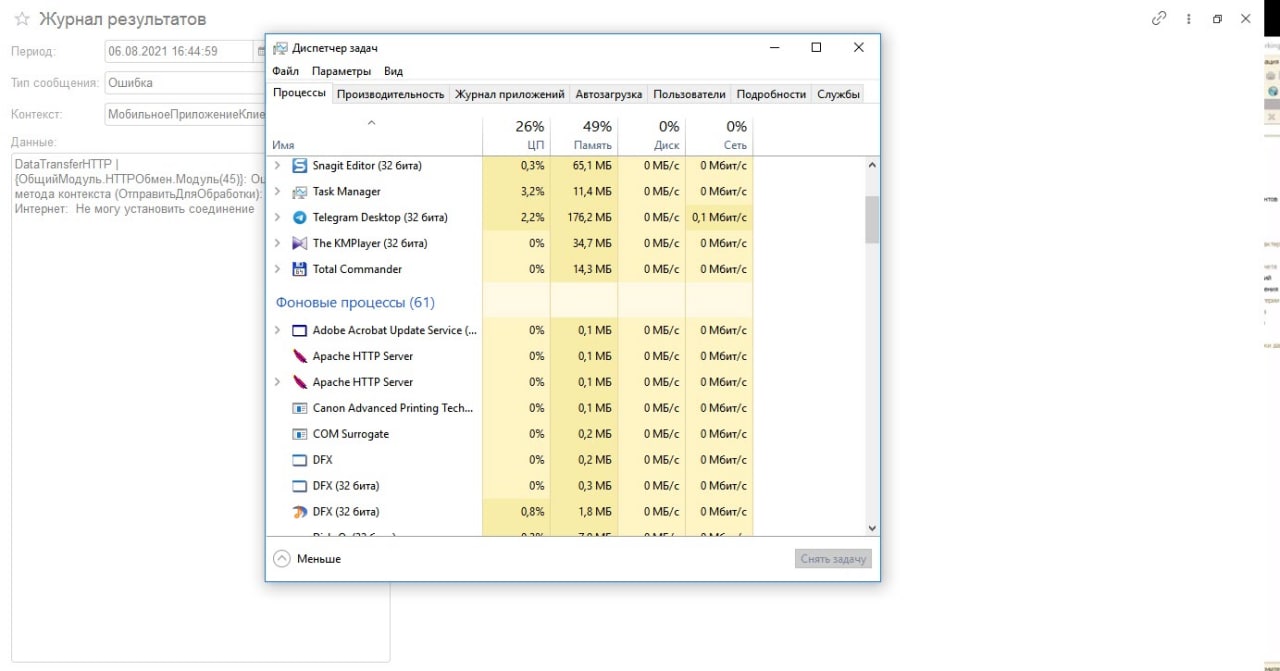Select the COM Surrogate row name
The image size is (1280, 671).
(x=350, y=434)
